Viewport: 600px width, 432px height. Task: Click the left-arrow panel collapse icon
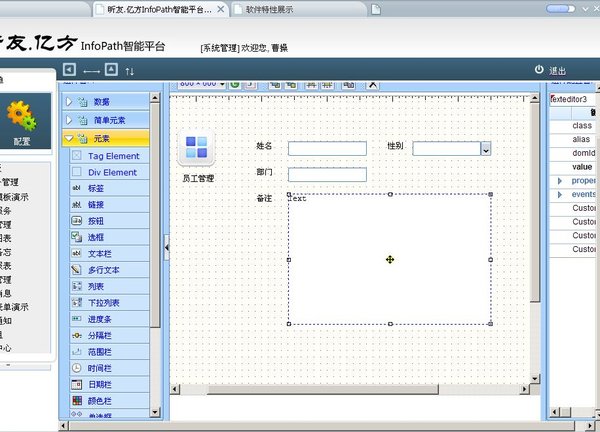69,70
